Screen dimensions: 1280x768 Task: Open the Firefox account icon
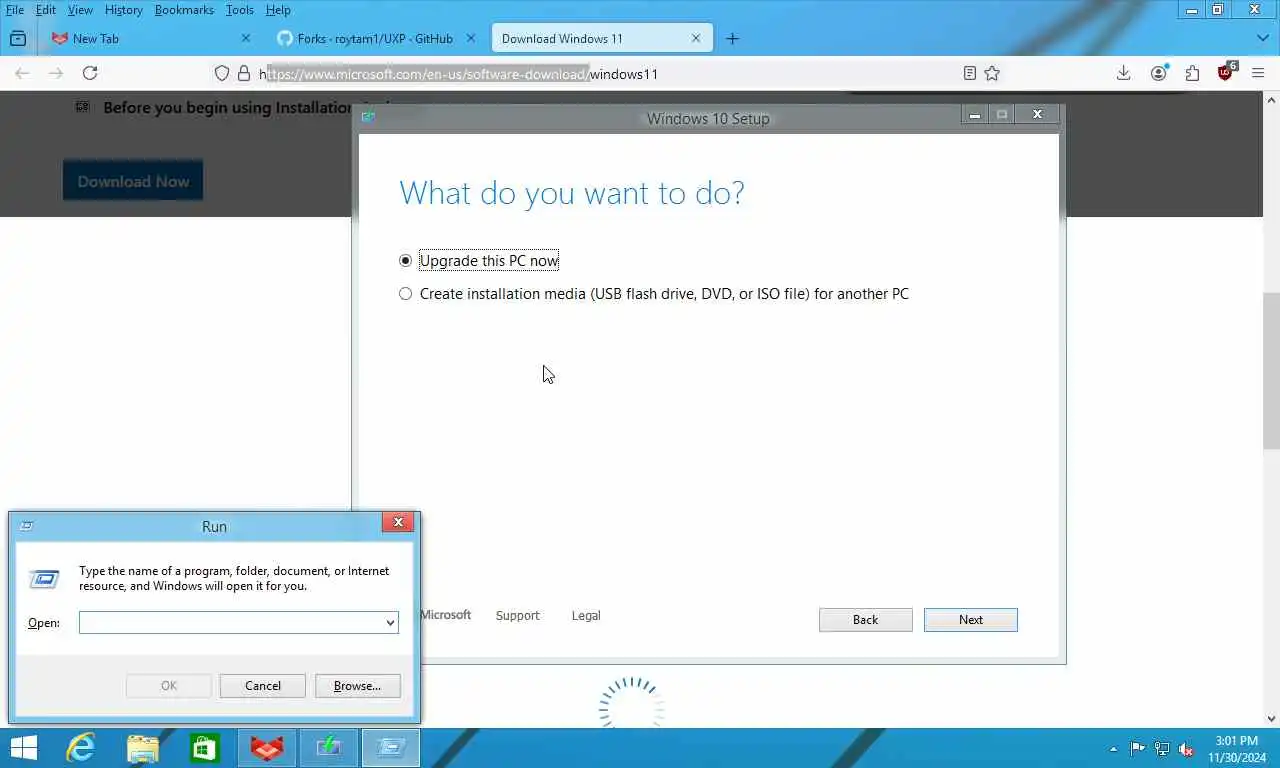pos(1159,73)
